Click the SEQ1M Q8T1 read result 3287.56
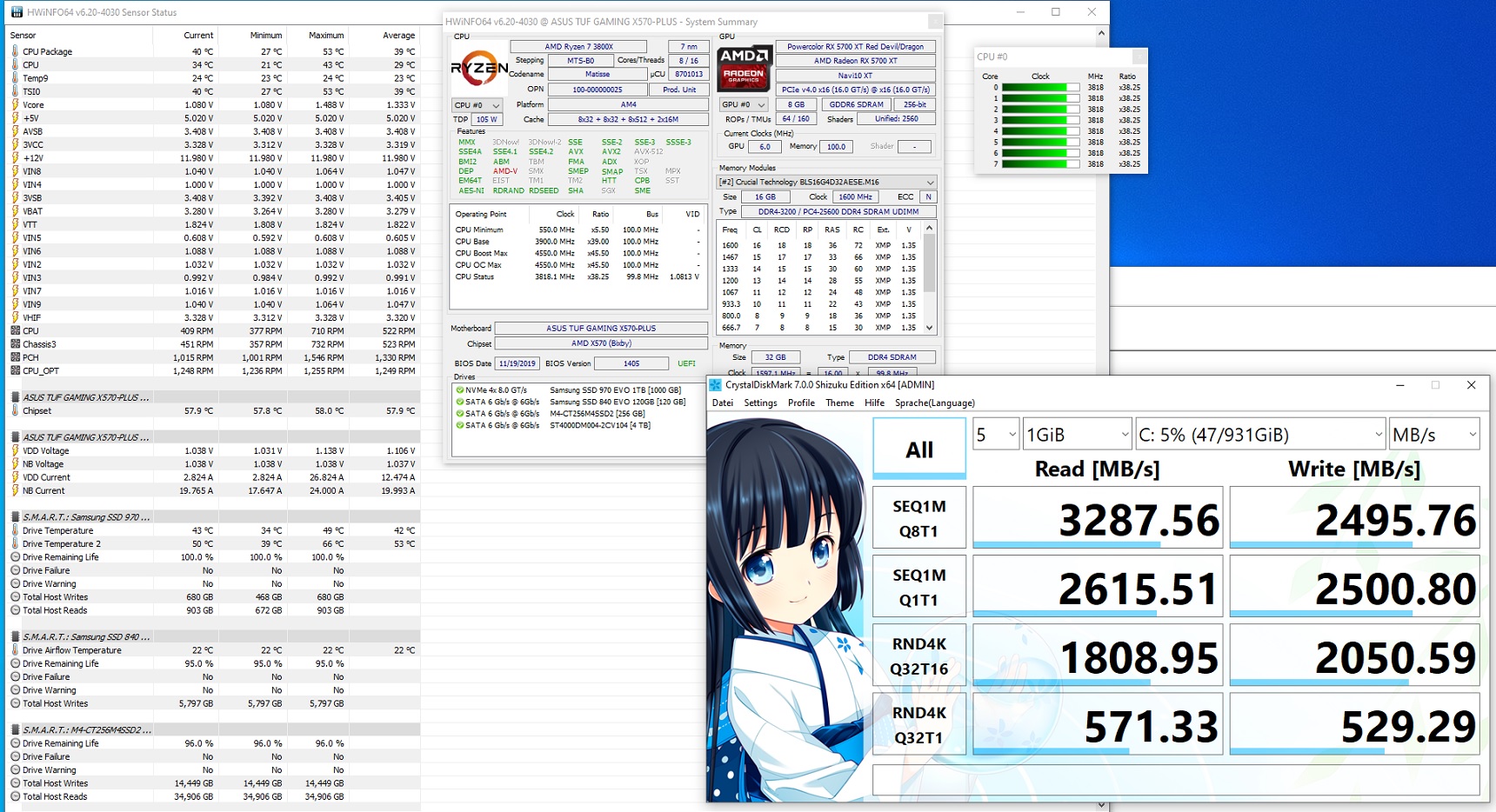1496x812 pixels. tap(1098, 518)
